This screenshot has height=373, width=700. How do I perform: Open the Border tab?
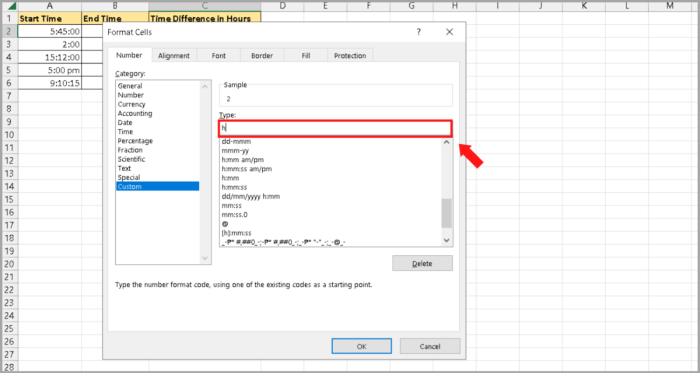point(262,56)
